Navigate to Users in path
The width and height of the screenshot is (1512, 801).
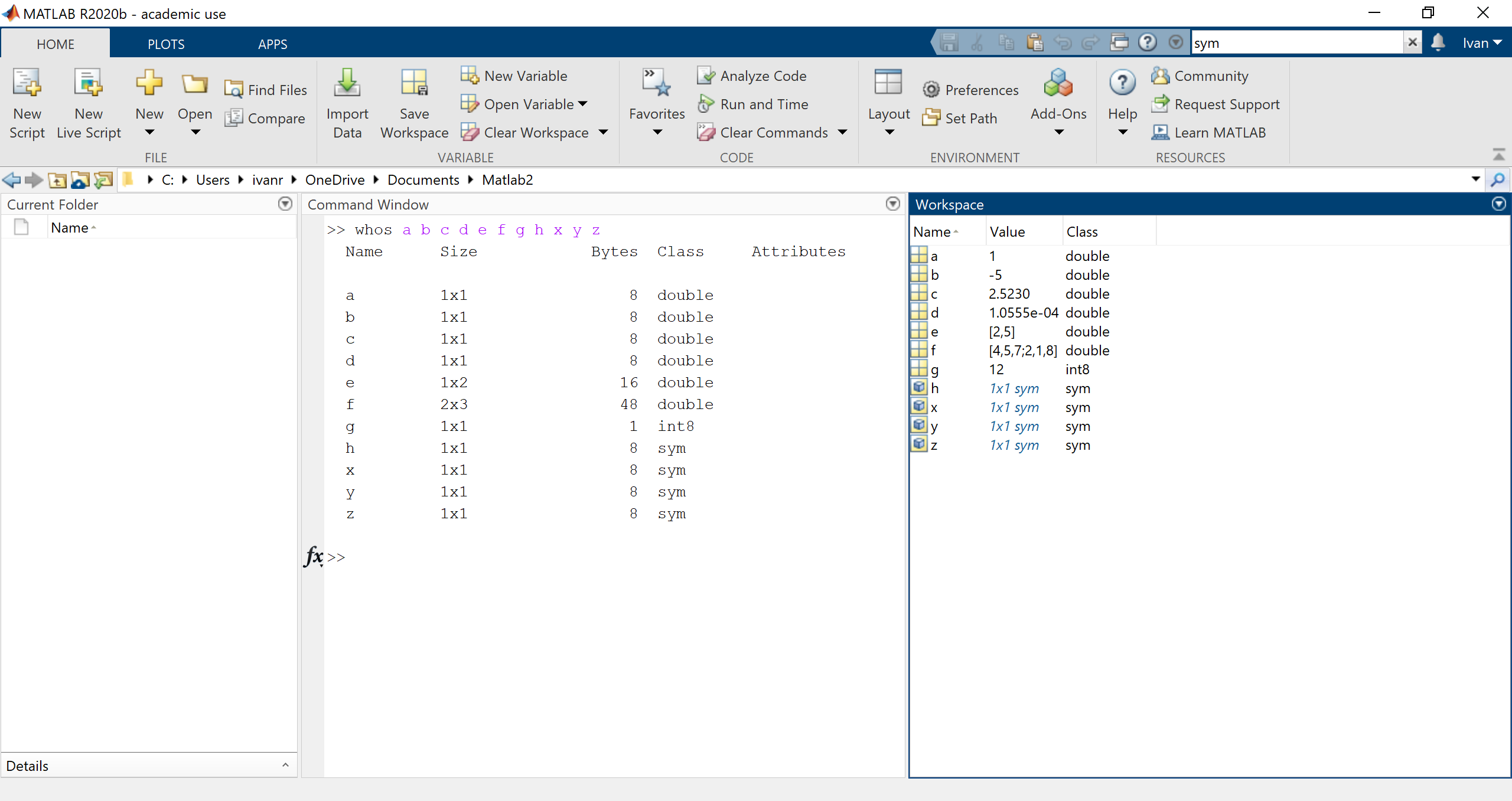[x=213, y=180]
